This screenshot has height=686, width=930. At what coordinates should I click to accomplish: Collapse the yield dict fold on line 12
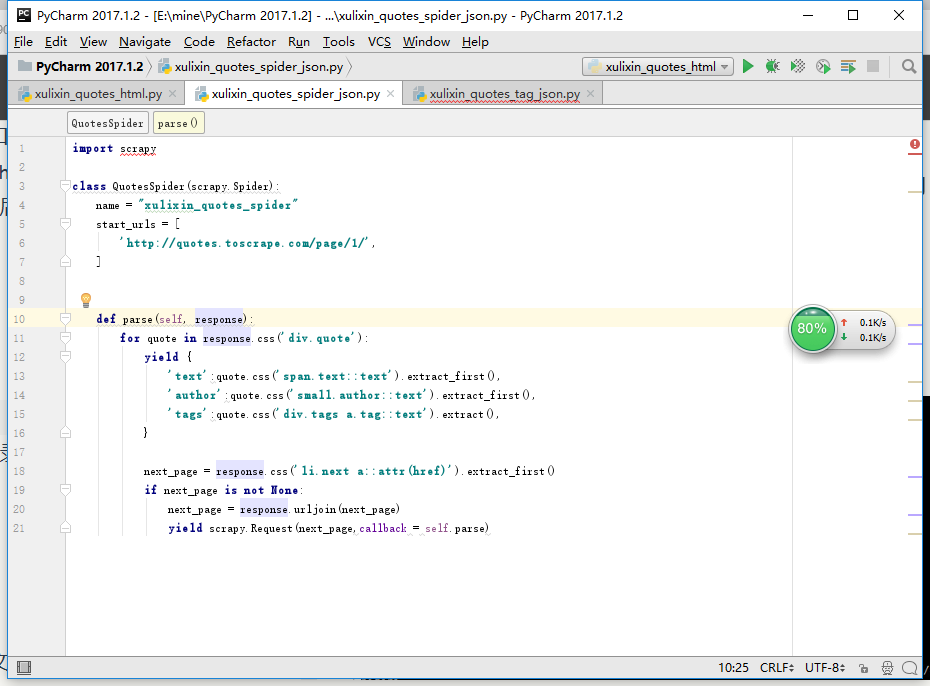coord(65,357)
